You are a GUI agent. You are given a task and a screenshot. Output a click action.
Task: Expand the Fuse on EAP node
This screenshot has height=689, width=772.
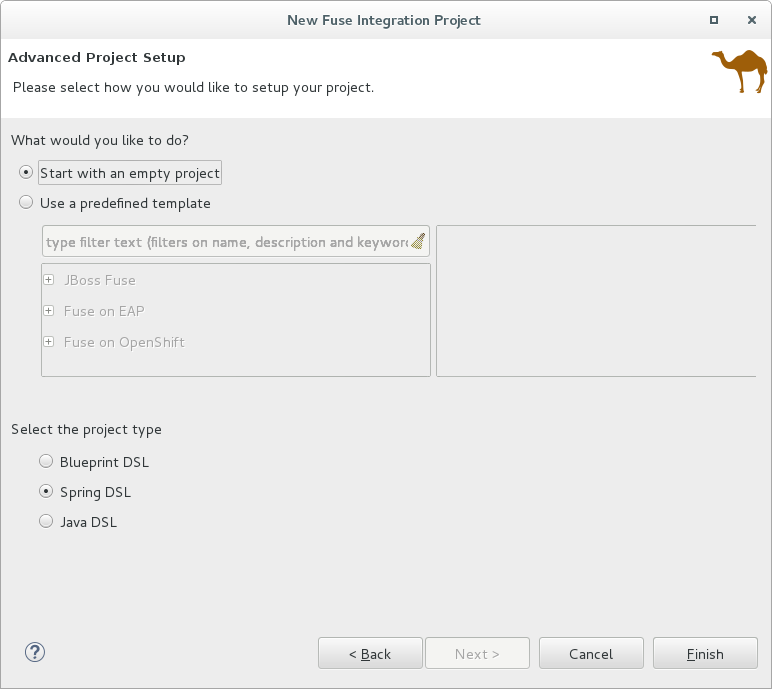[49, 311]
